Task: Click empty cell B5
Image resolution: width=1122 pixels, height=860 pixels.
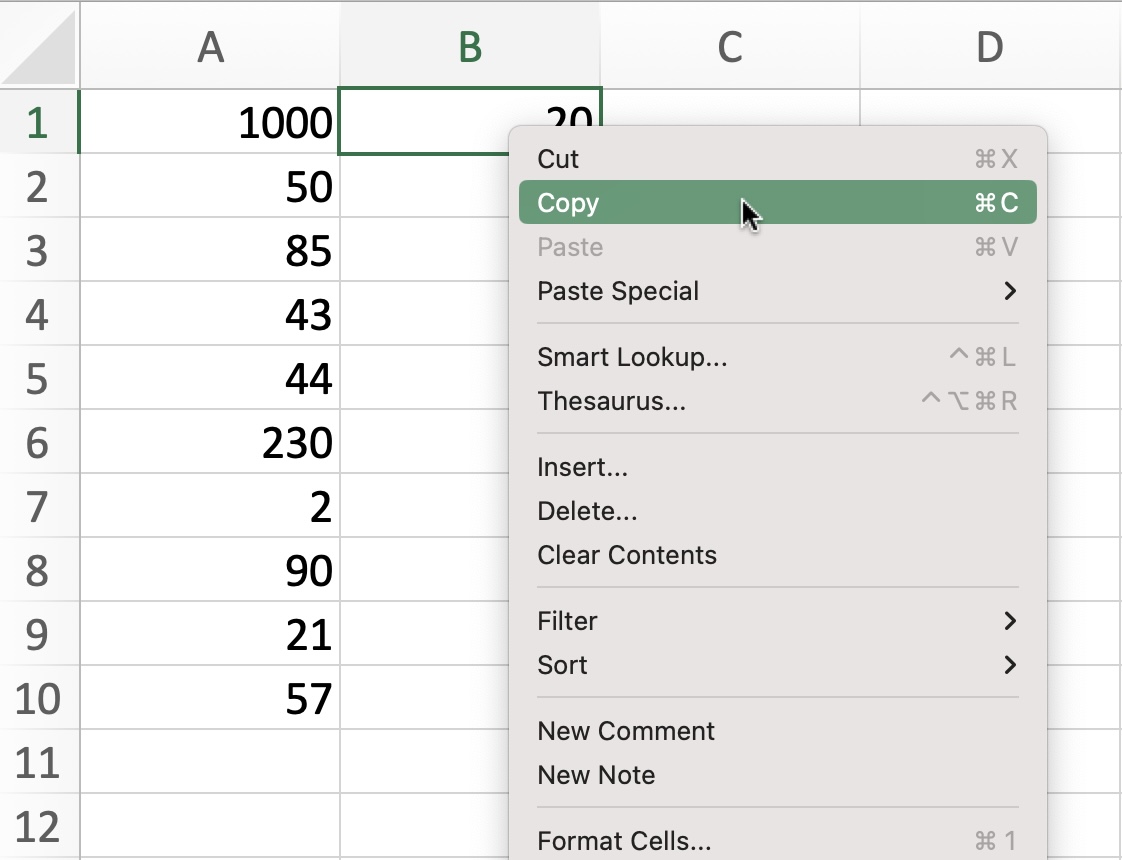Action: (x=424, y=378)
